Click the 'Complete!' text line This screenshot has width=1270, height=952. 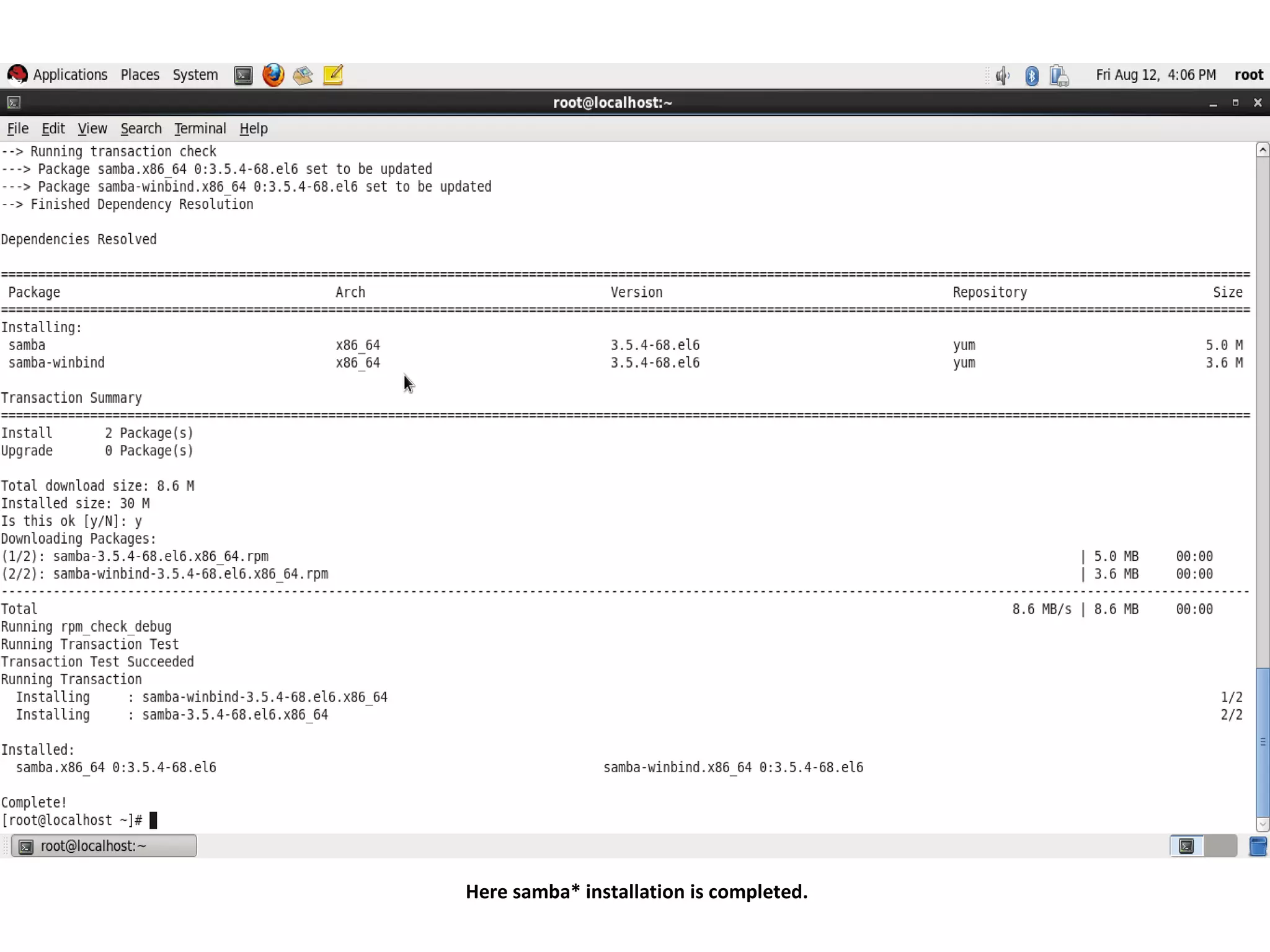click(34, 803)
